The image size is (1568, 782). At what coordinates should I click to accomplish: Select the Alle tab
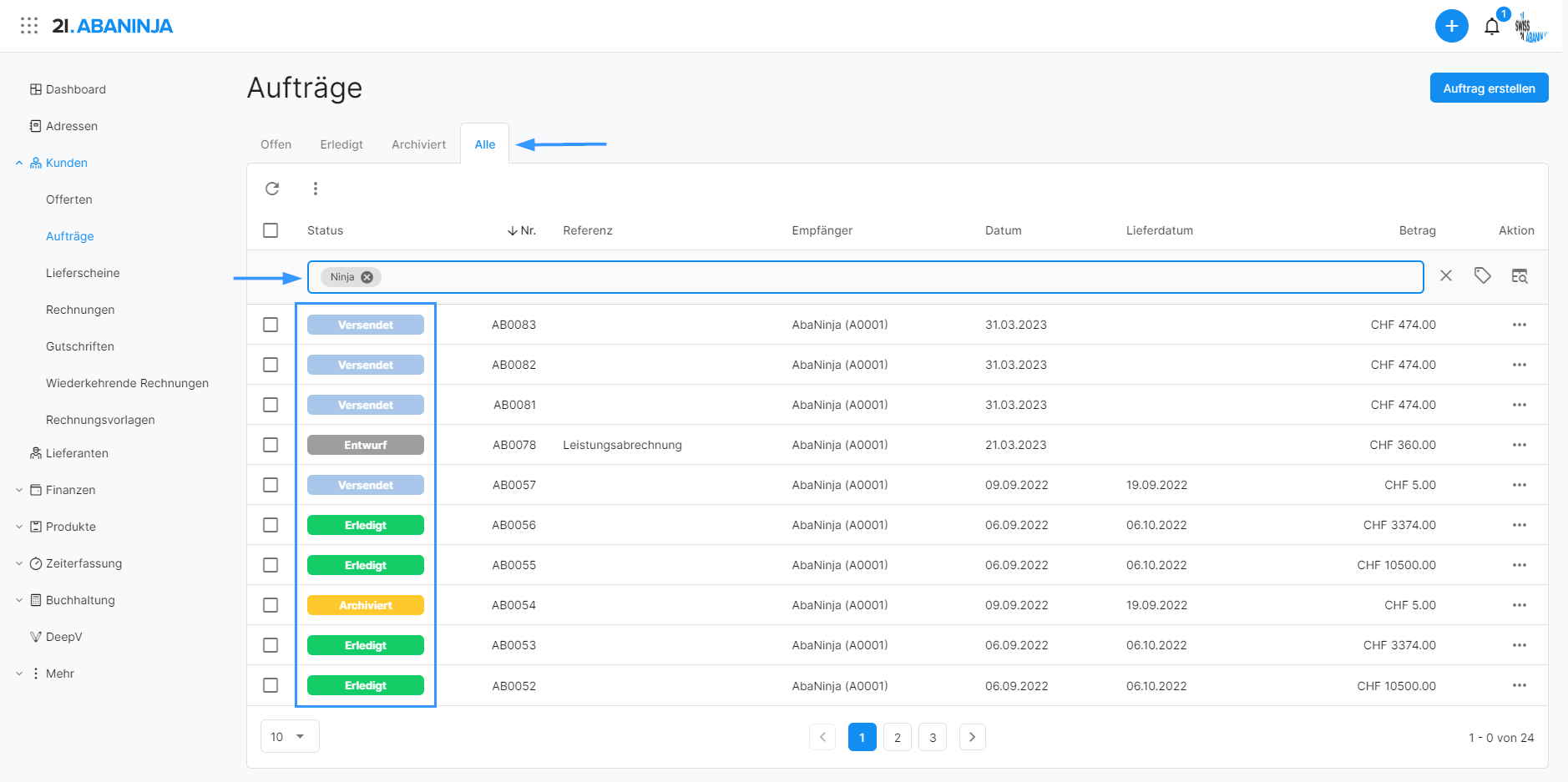tap(485, 144)
